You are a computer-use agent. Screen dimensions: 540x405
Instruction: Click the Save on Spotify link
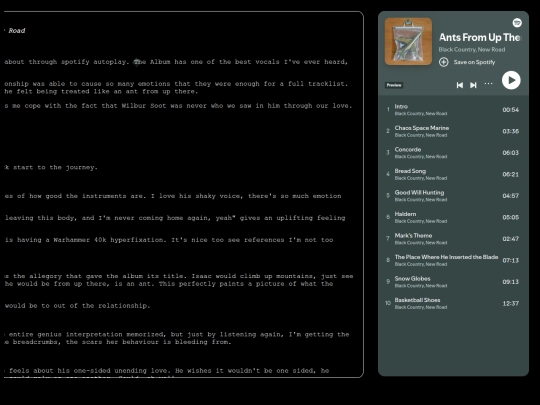tap(474, 62)
